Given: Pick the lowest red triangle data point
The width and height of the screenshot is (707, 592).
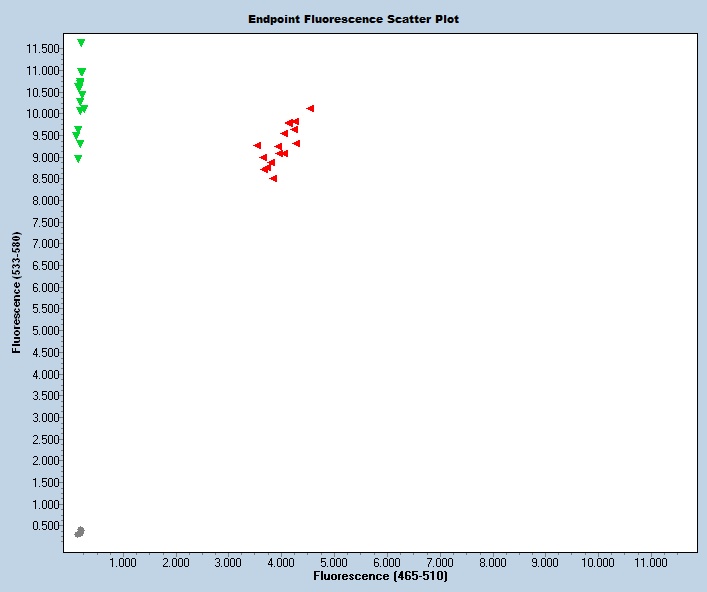Looking at the screenshot, I should tap(273, 178).
